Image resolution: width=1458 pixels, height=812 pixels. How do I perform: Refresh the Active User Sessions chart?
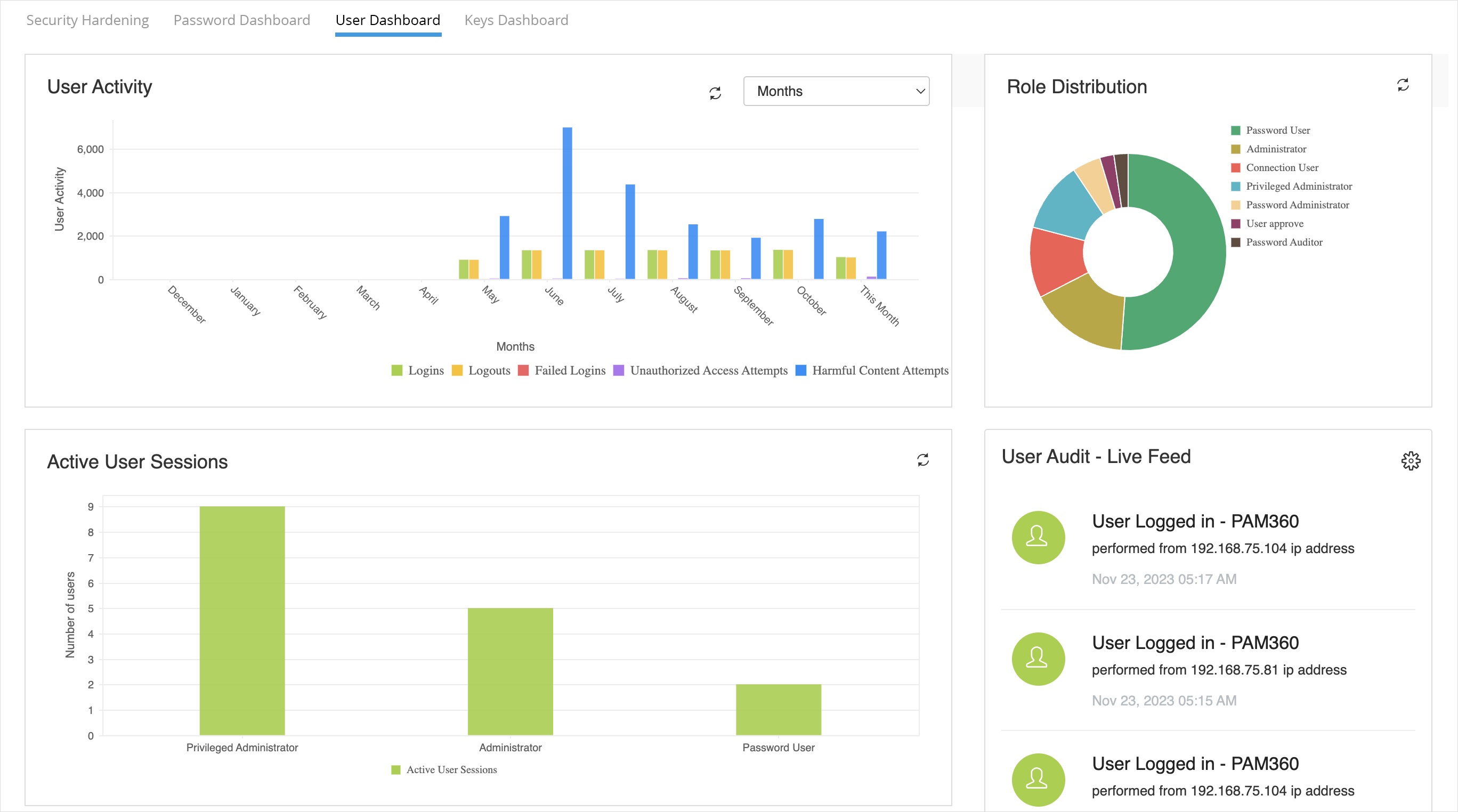923,460
